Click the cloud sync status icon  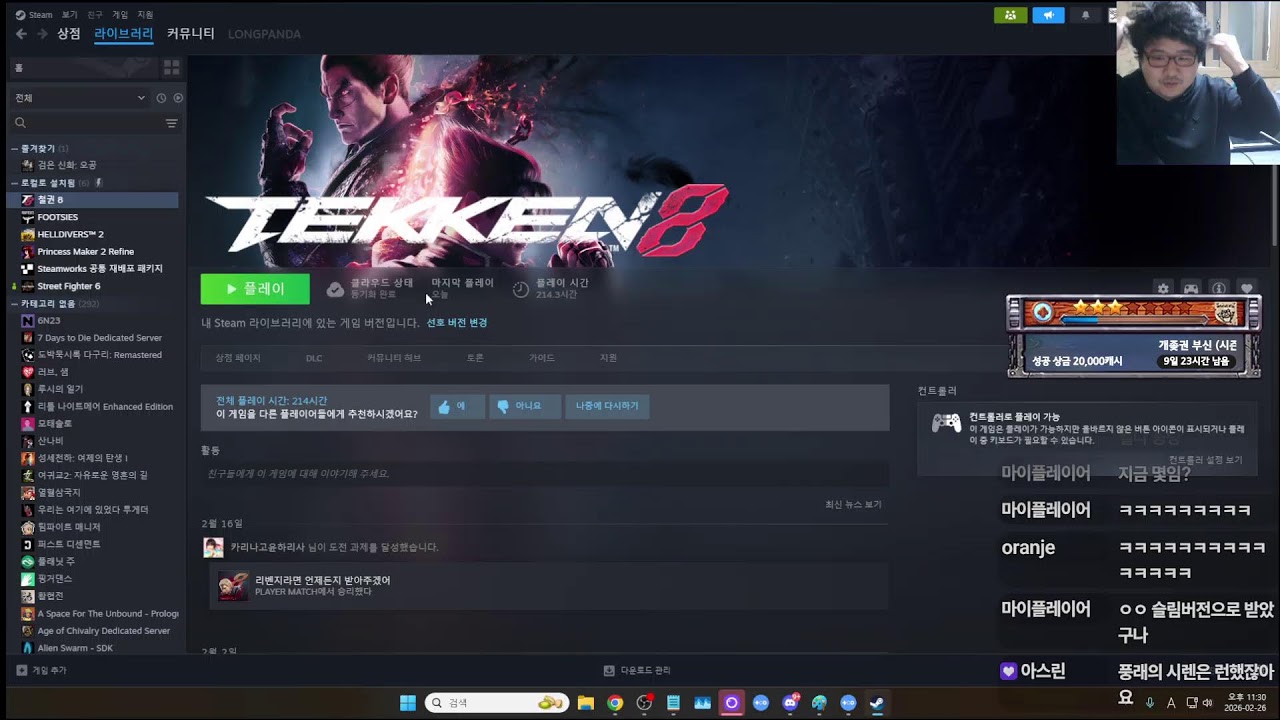(335, 289)
